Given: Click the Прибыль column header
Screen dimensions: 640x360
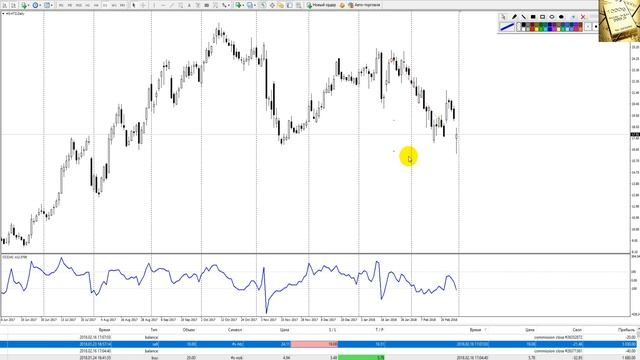Looking at the screenshot, I should (627, 329).
